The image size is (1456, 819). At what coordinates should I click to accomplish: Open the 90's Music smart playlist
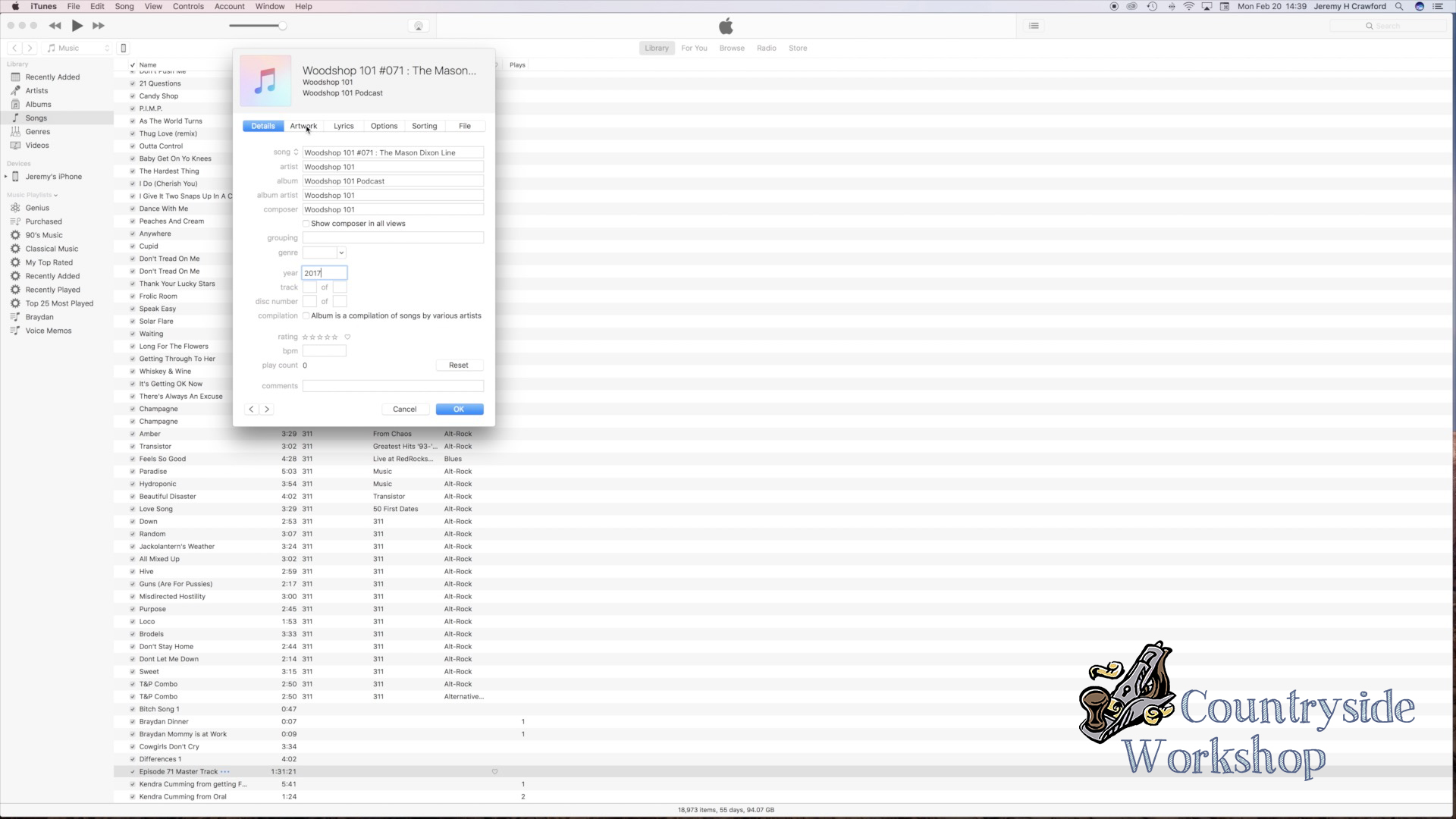[44, 235]
